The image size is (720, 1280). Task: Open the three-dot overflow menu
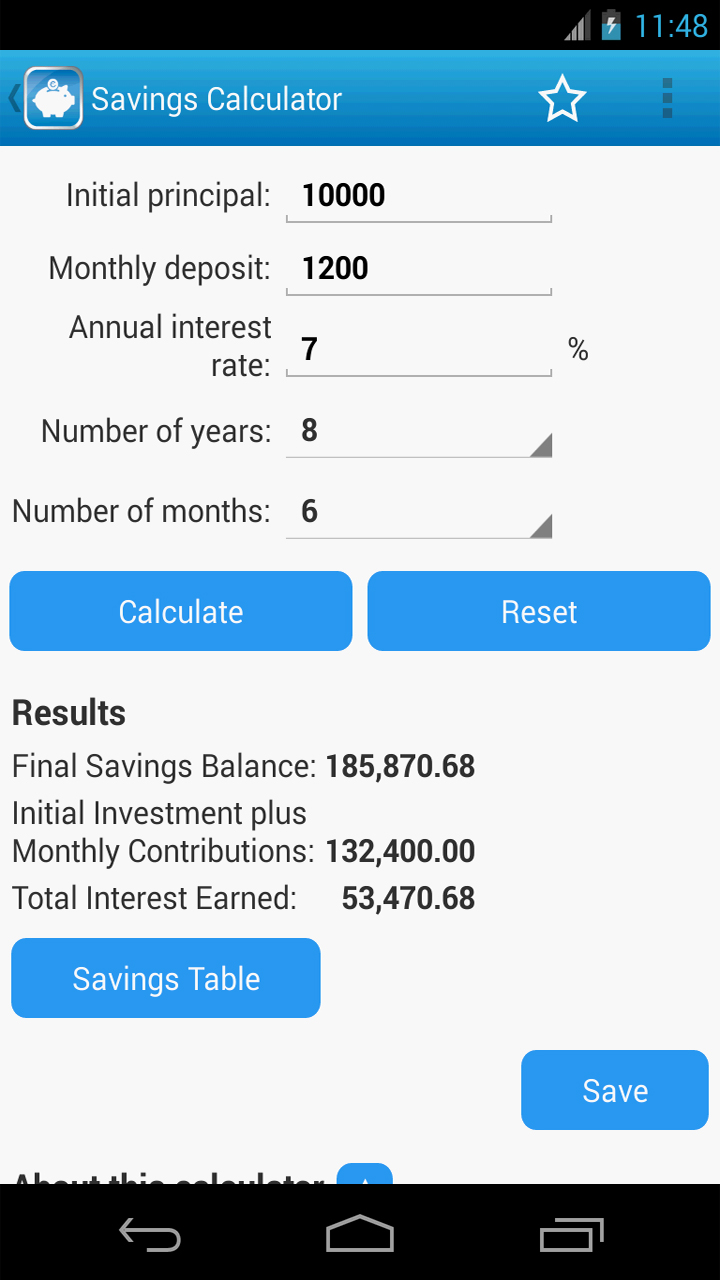(667, 99)
